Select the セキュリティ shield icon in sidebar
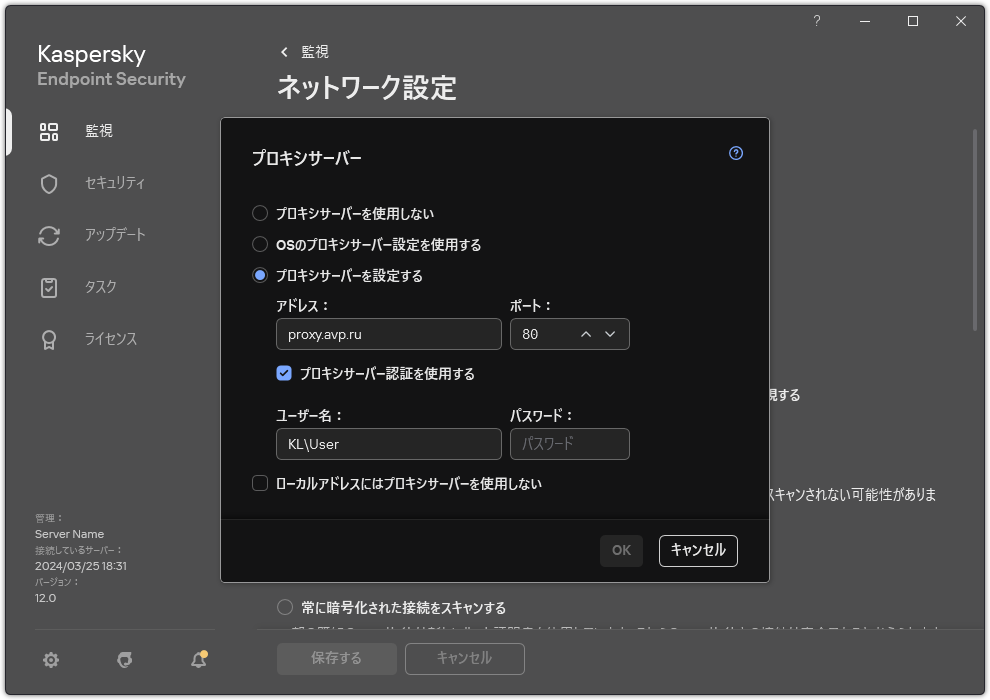The width and height of the screenshot is (990, 700). click(x=48, y=183)
